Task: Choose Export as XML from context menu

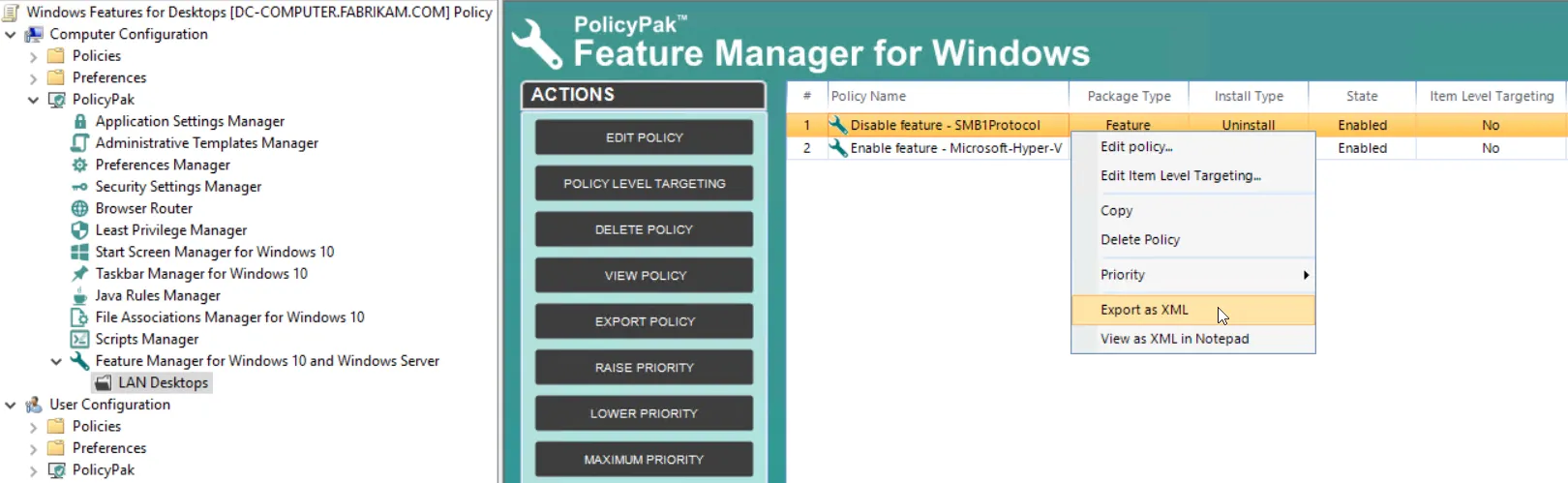Action: [1192, 310]
